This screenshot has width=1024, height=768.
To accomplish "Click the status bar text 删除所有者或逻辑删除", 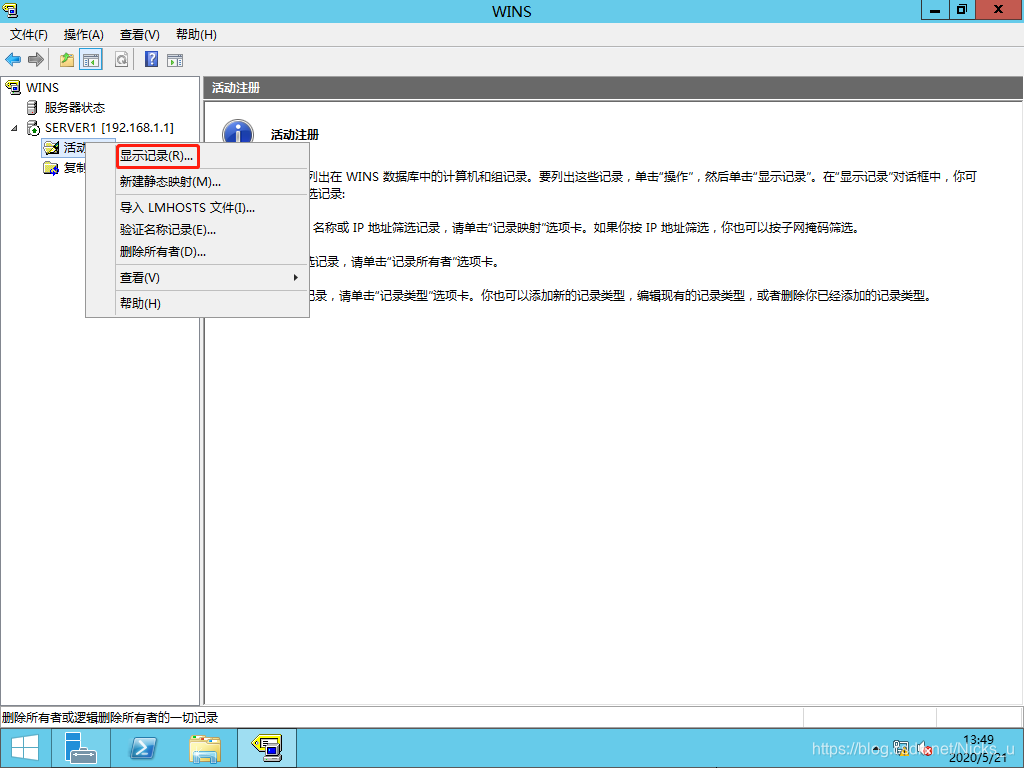I will click(110, 718).
